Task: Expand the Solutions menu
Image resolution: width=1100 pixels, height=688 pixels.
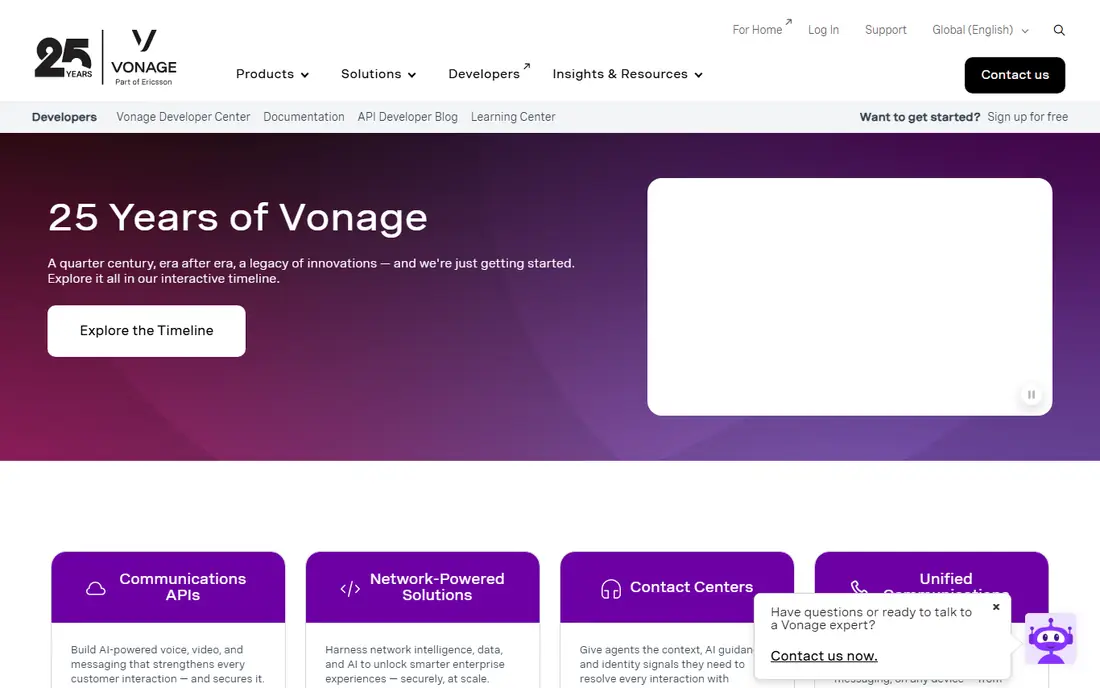Action: (378, 74)
